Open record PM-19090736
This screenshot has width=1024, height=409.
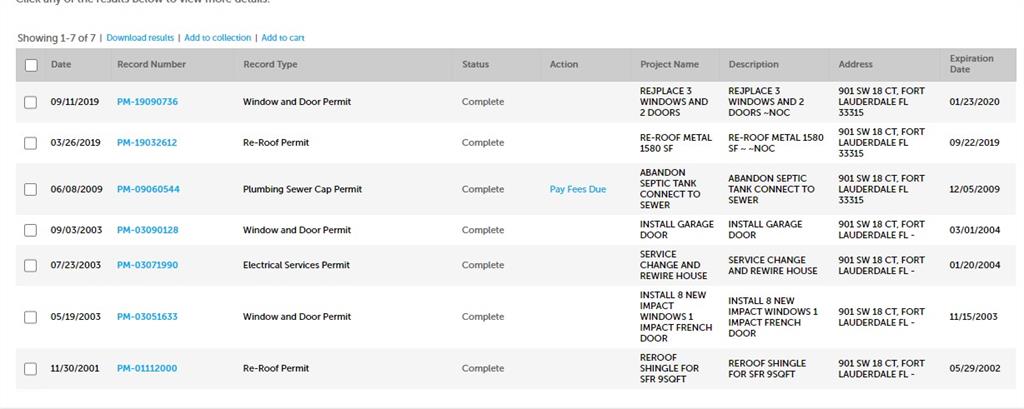pos(147,102)
